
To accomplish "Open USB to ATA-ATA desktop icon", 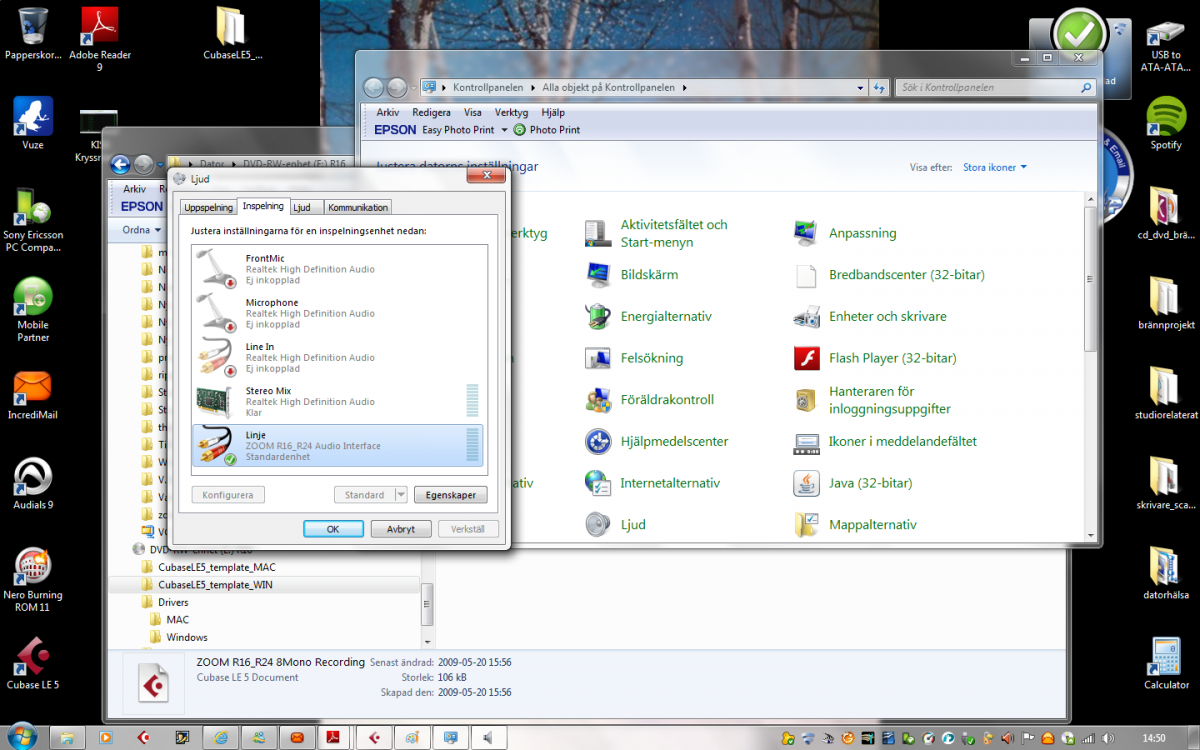I will 1166,45.
